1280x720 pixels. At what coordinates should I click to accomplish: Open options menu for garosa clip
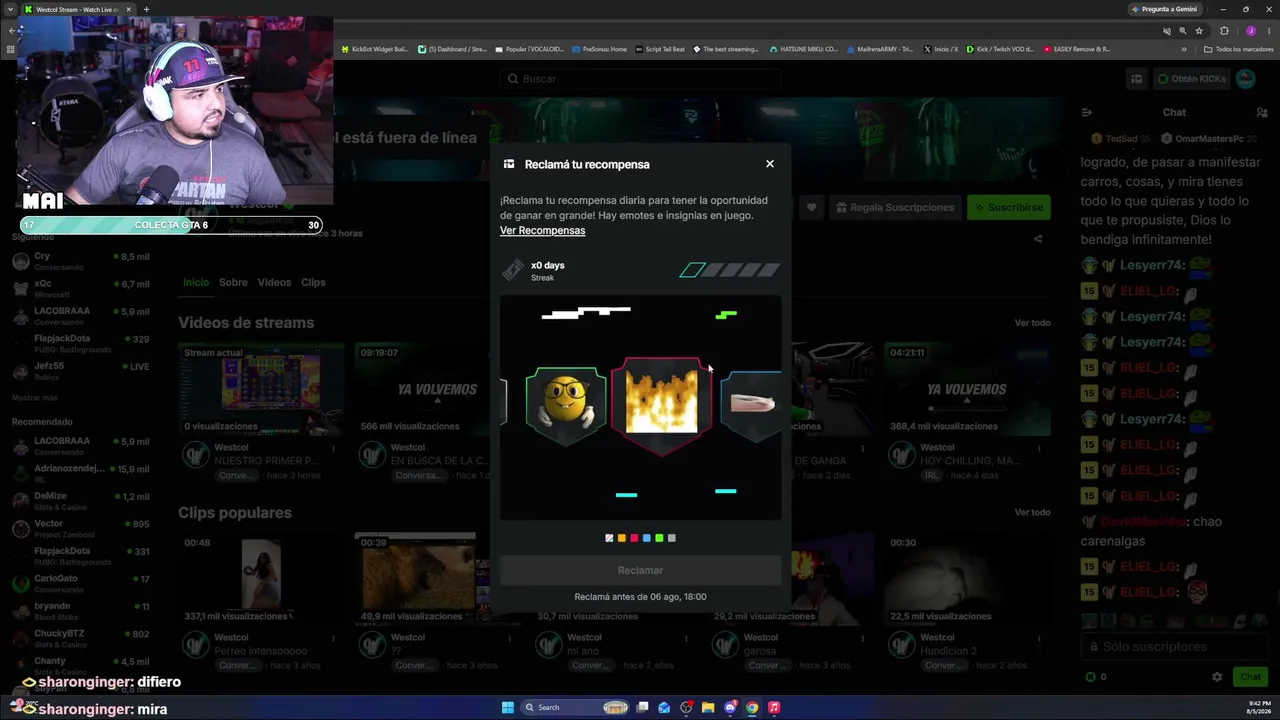(x=863, y=638)
